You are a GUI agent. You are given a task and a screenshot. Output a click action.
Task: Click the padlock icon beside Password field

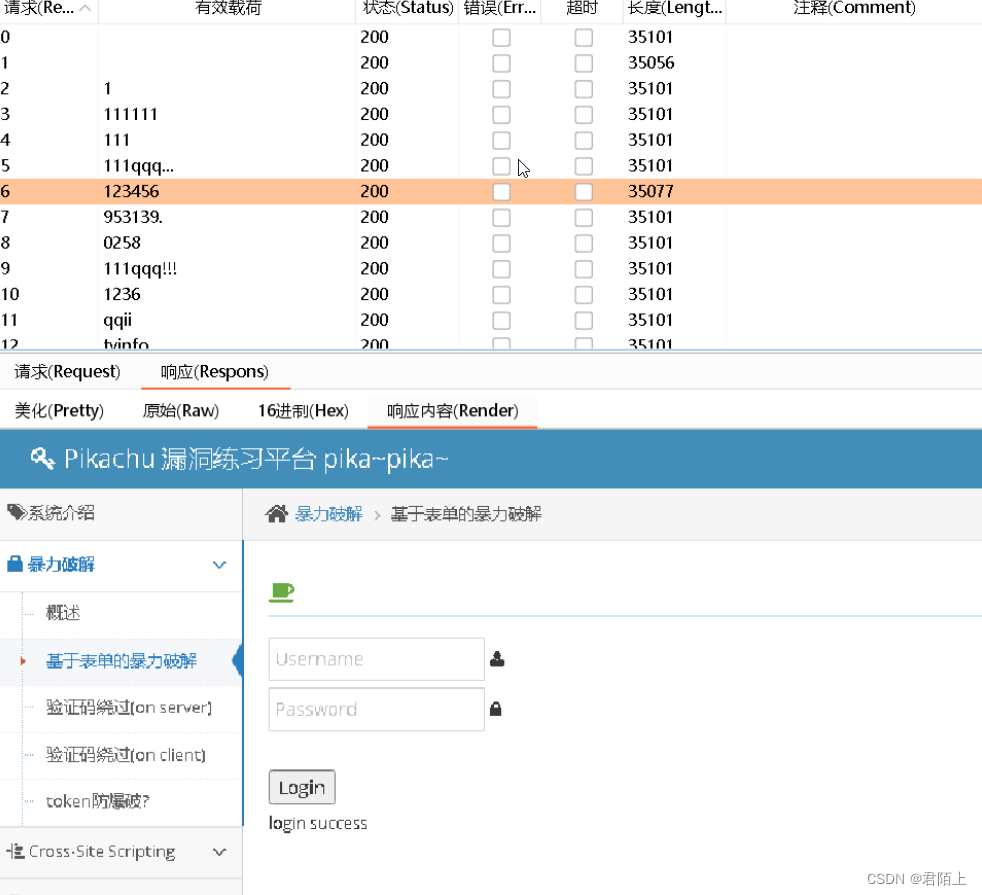pyautogui.click(x=495, y=709)
